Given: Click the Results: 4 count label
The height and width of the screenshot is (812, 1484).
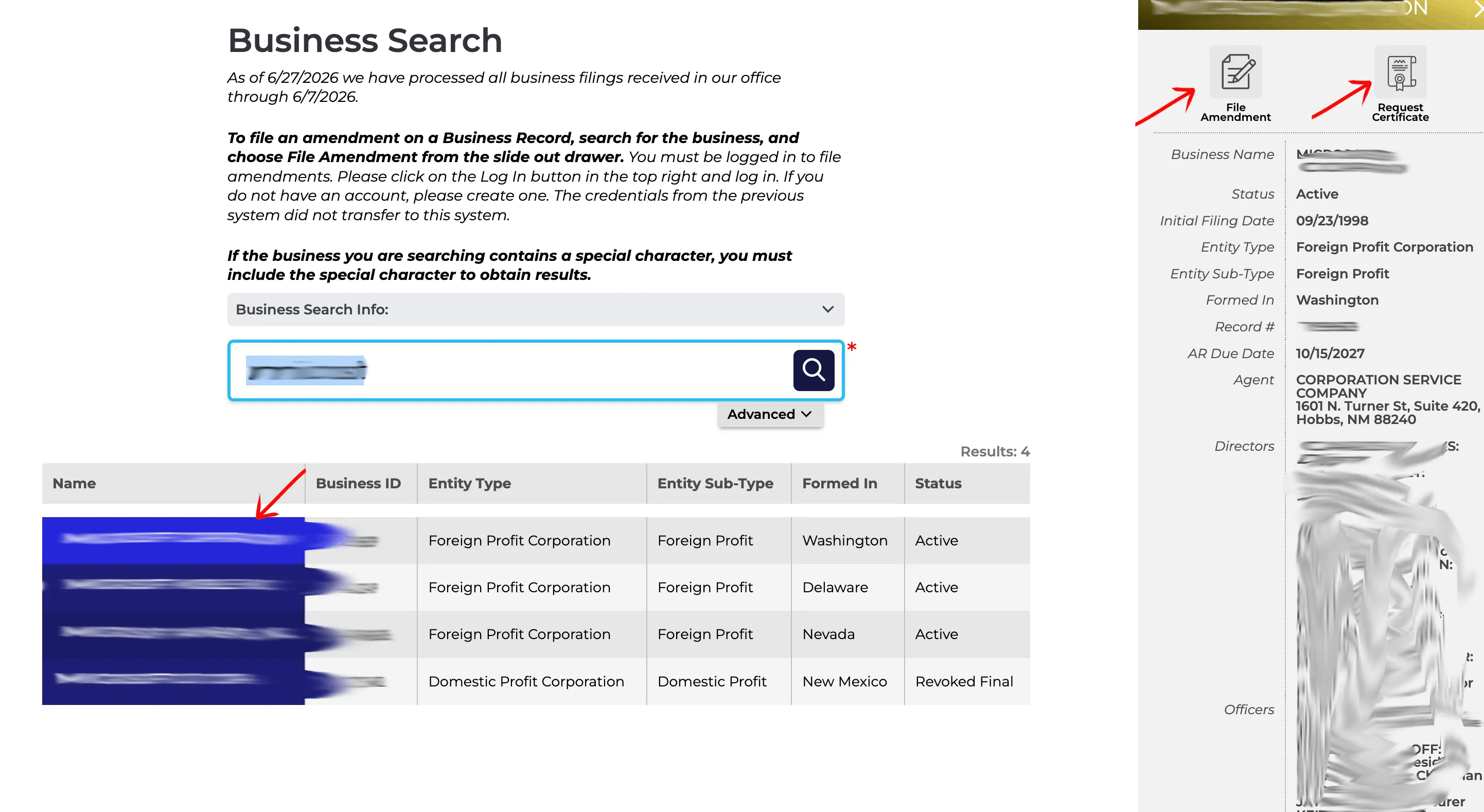Looking at the screenshot, I should pyautogui.click(x=994, y=452).
